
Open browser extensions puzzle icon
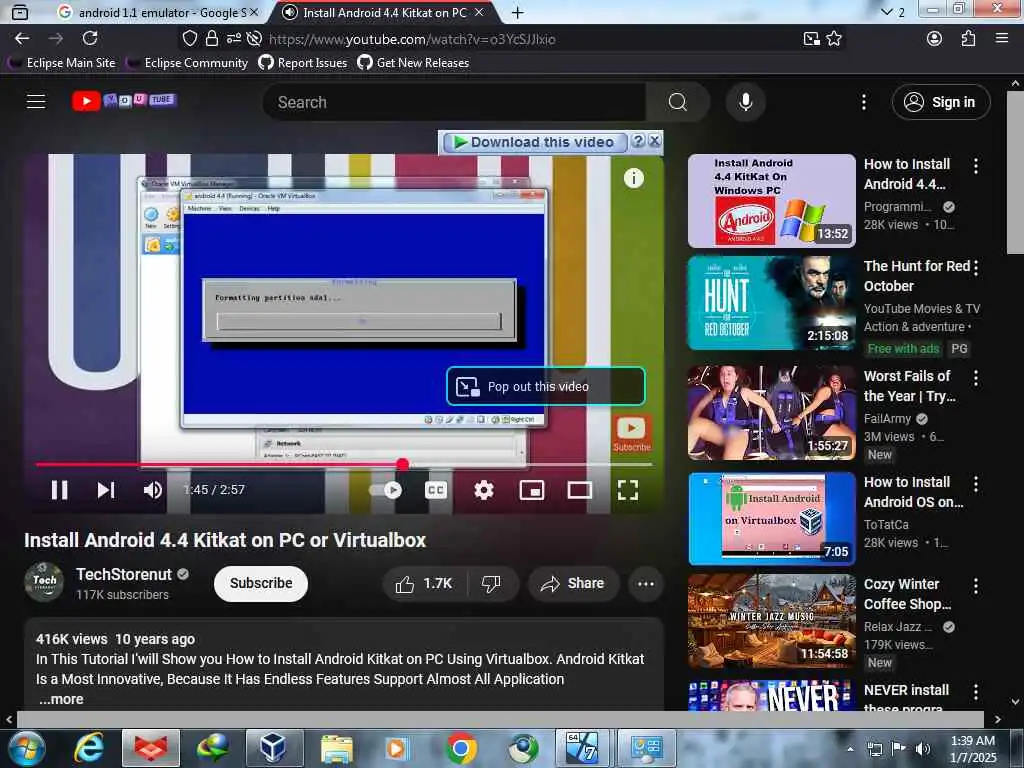(968, 39)
